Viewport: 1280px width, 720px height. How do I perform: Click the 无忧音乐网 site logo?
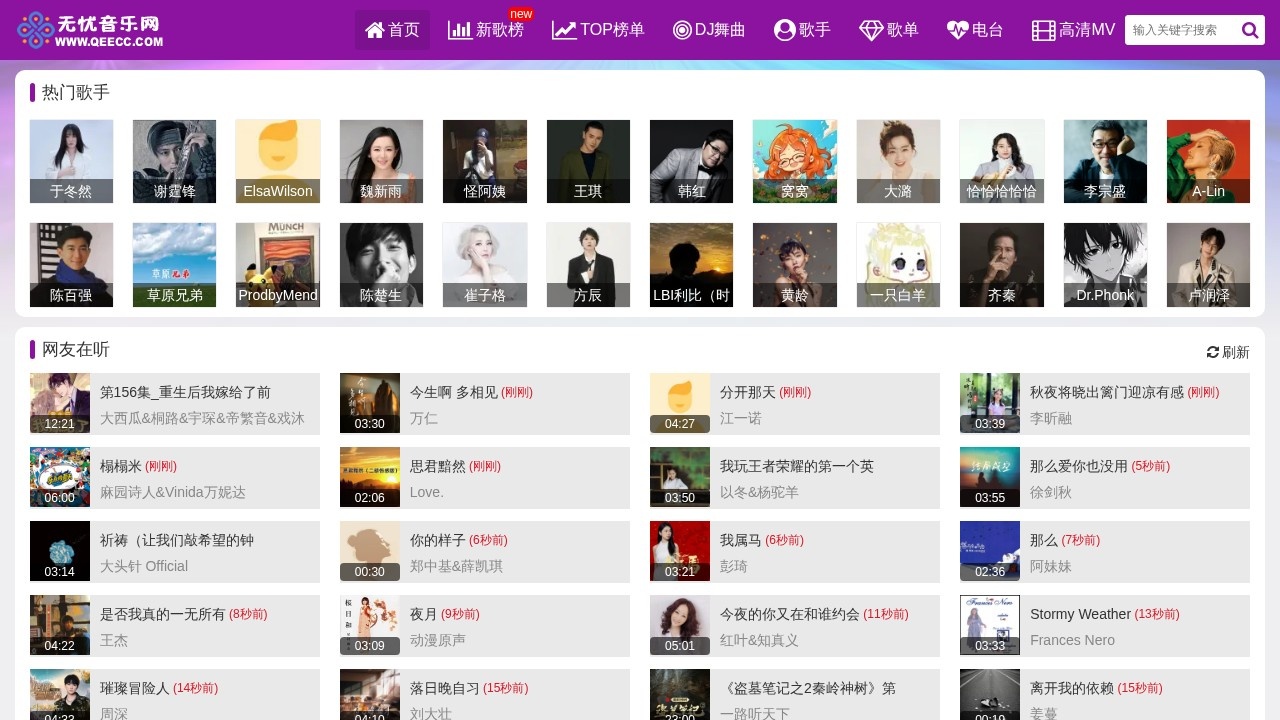click(x=90, y=30)
